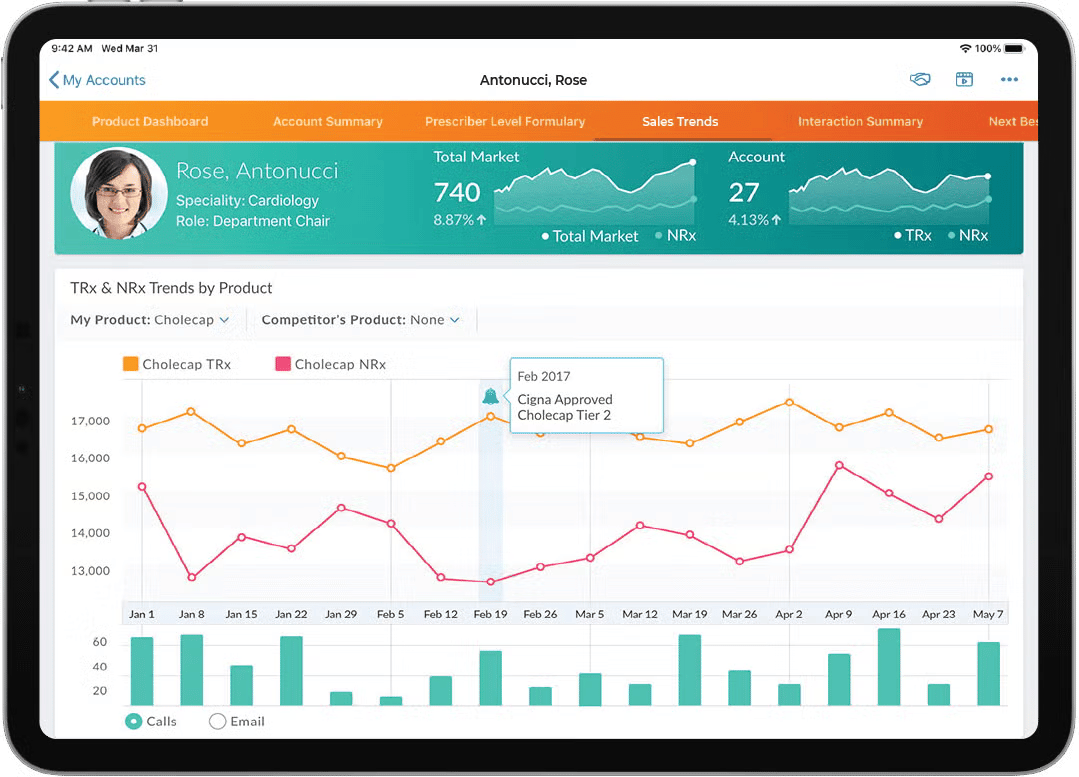
Task: Expand the Competitor's Product dropdown
Action: 361,320
